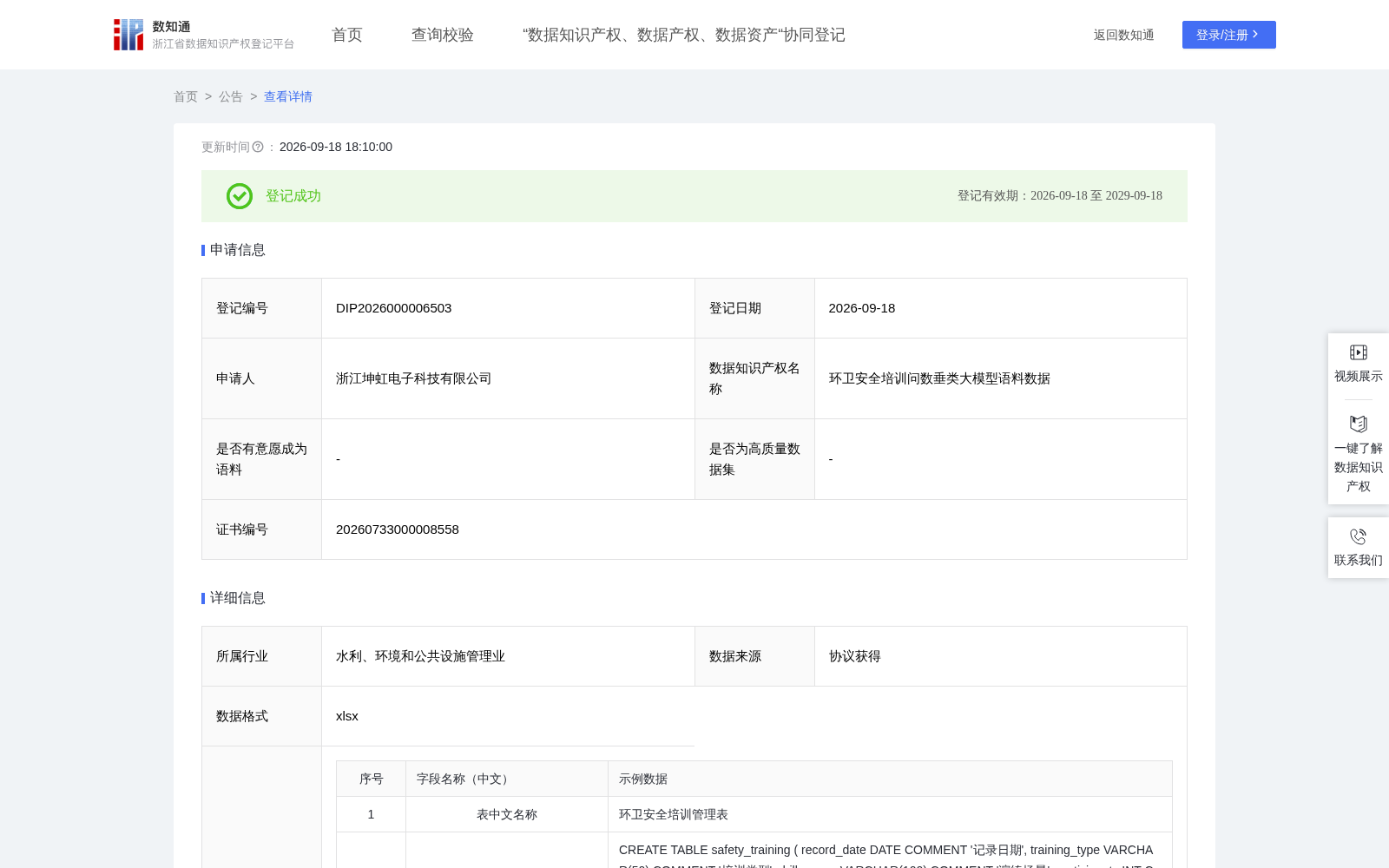1389x868 pixels.
Task: Click the 返回数知通 link
Action: (x=1123, y=35)
